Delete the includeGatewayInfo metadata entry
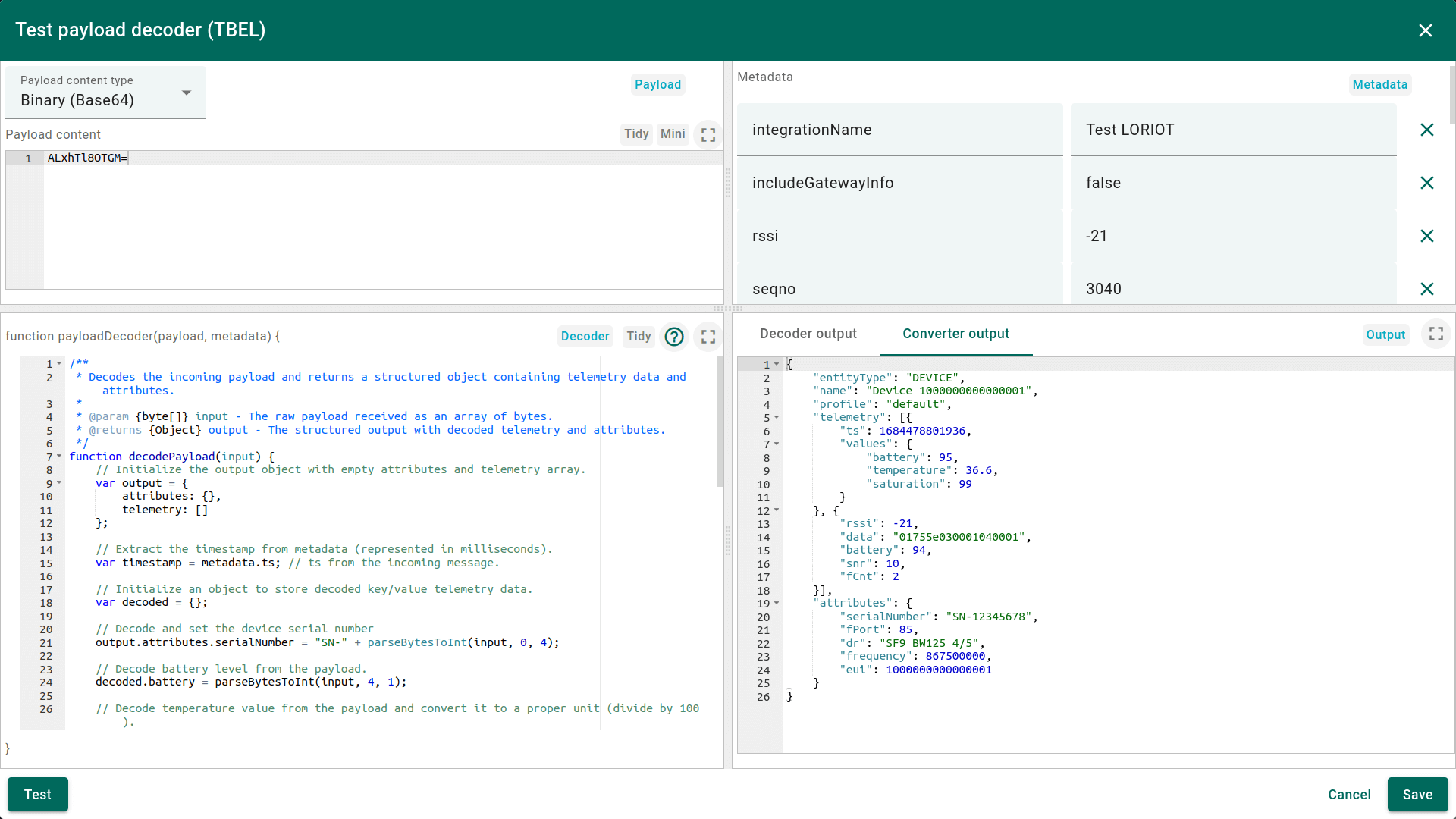 [x=1426, y=183]
